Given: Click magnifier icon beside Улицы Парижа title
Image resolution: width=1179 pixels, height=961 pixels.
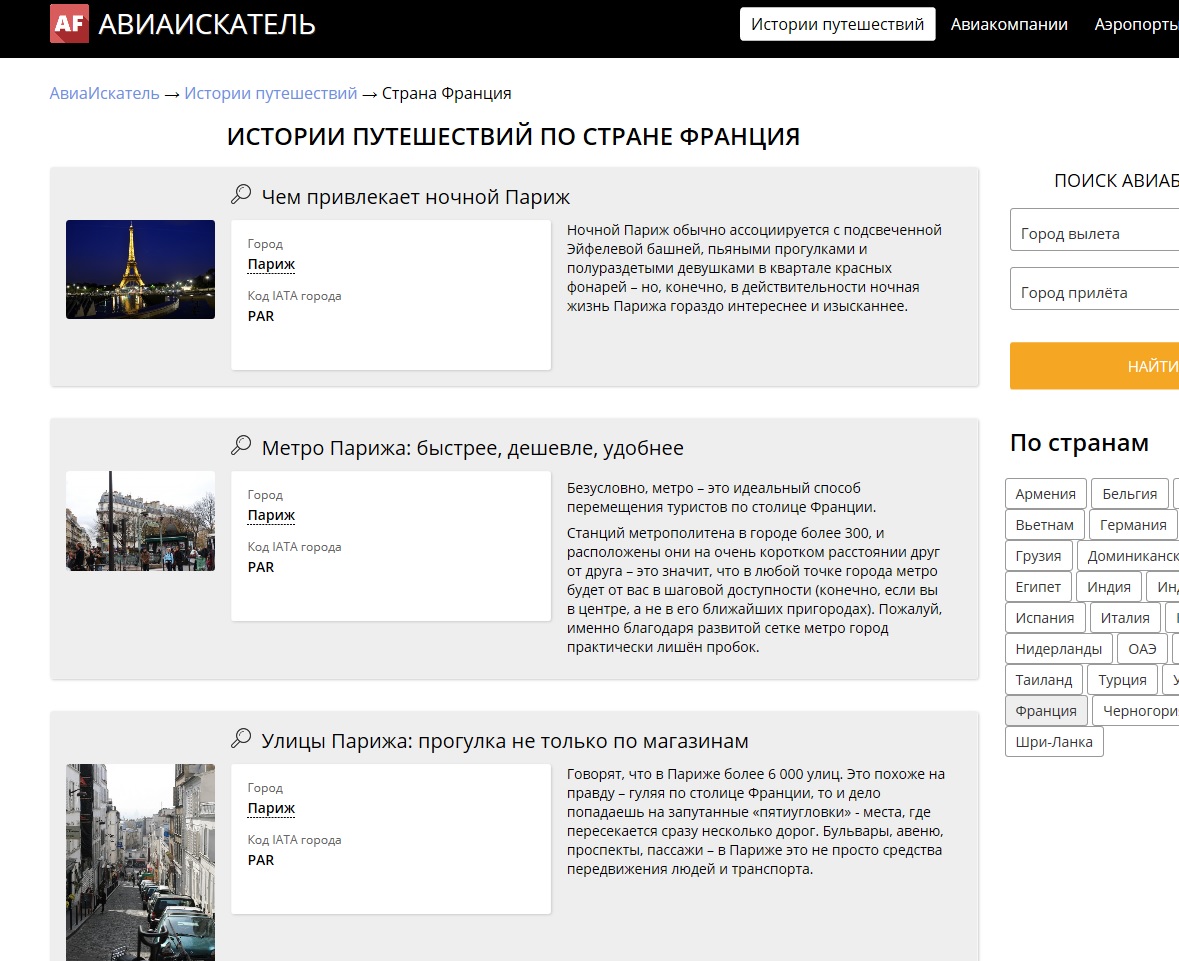Looking at the screenshot, I should click(241, 738).
